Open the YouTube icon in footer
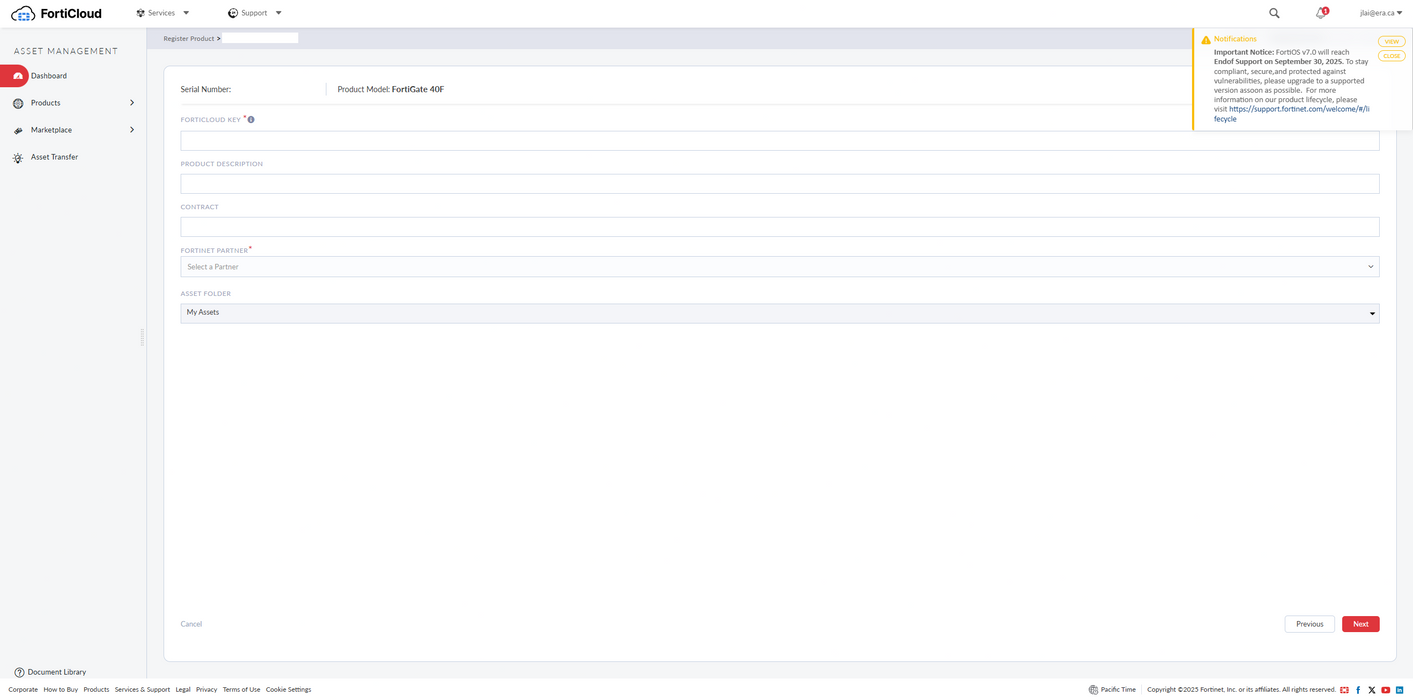The width and height of the screenshot is (1413, 700). pyautogui.click(x=1386, y=690)
